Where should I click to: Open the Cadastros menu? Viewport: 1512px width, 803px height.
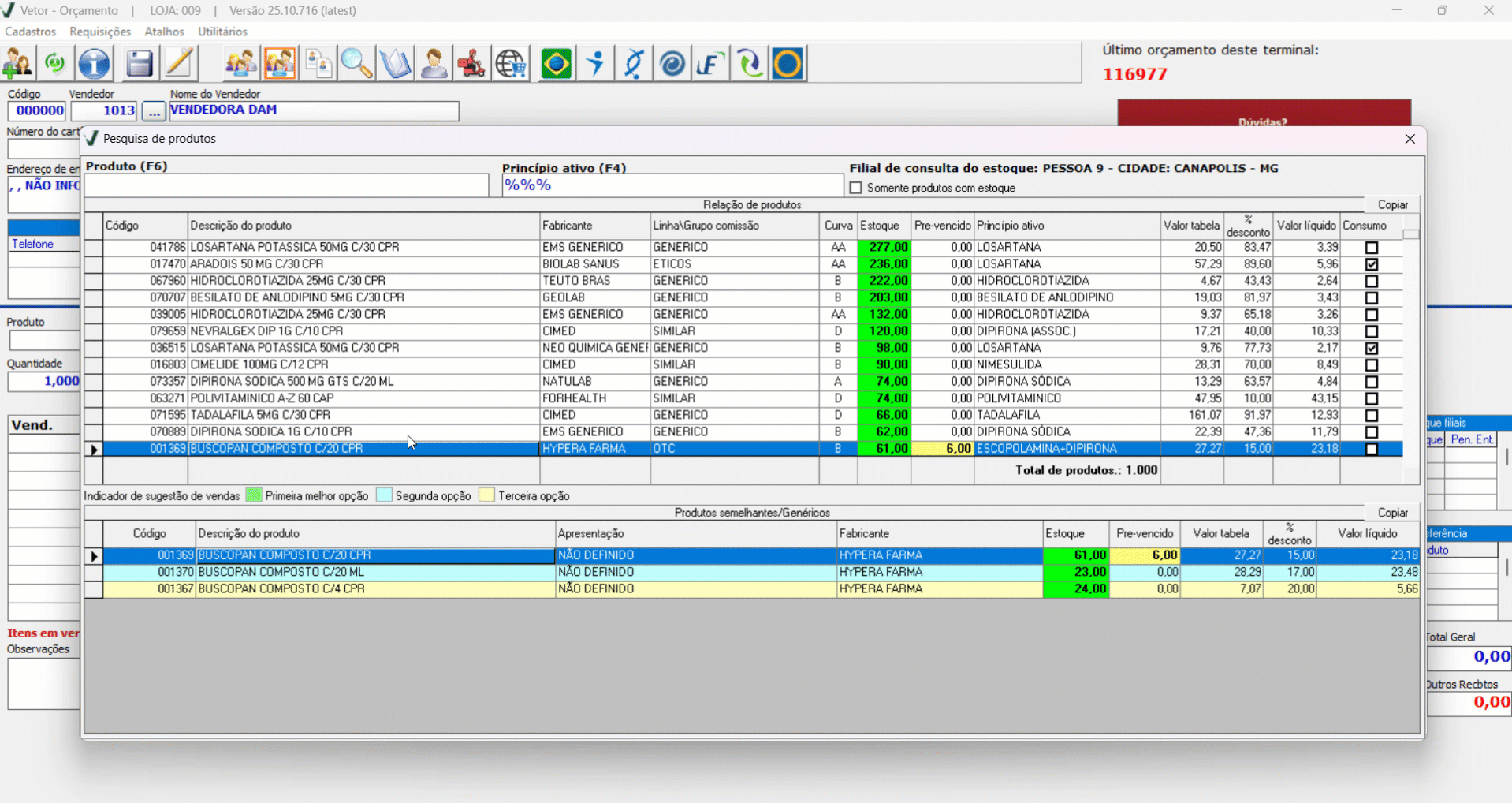(x=31, y=32)
